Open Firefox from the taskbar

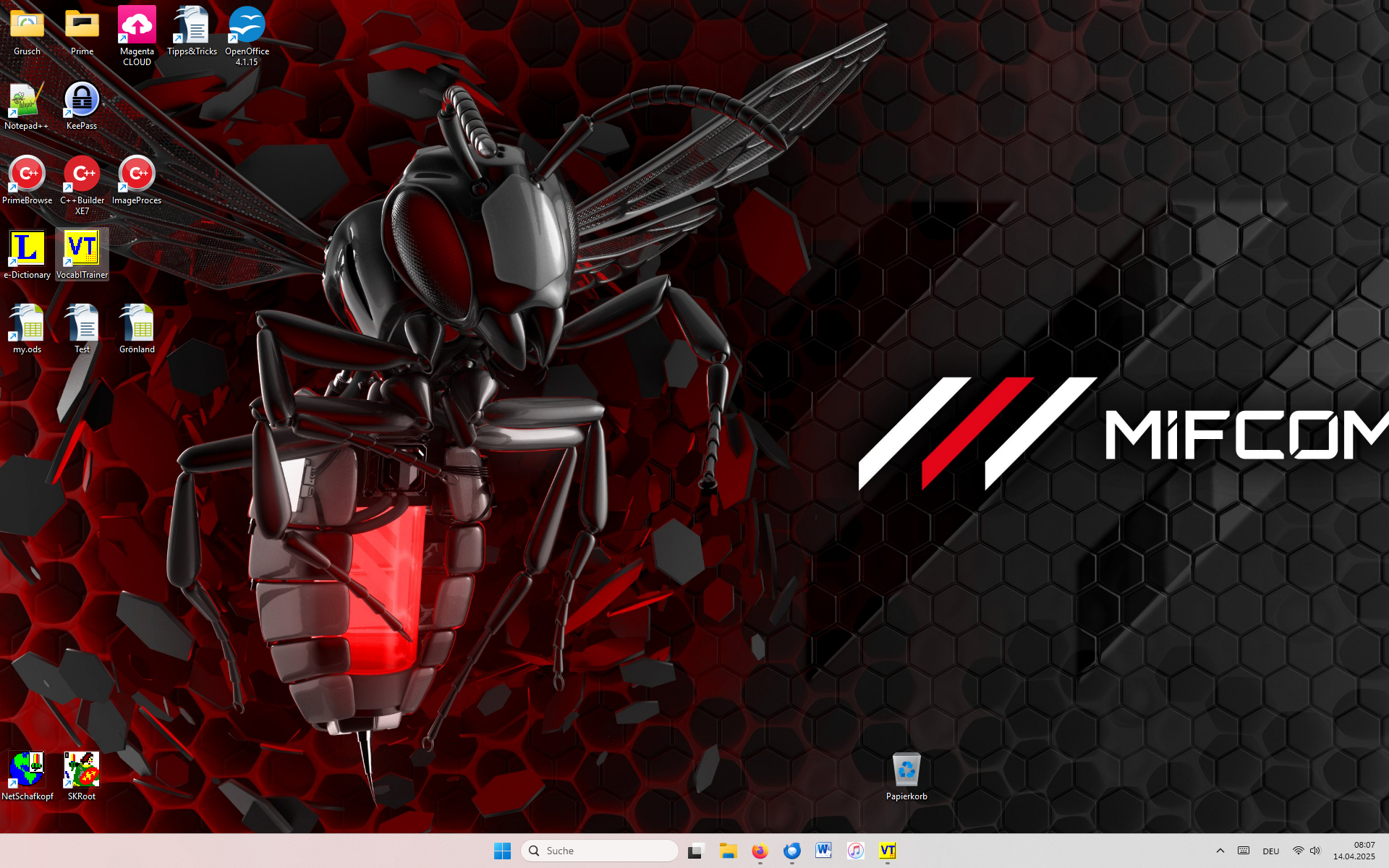pyautogui.click(x=760, y=851)
